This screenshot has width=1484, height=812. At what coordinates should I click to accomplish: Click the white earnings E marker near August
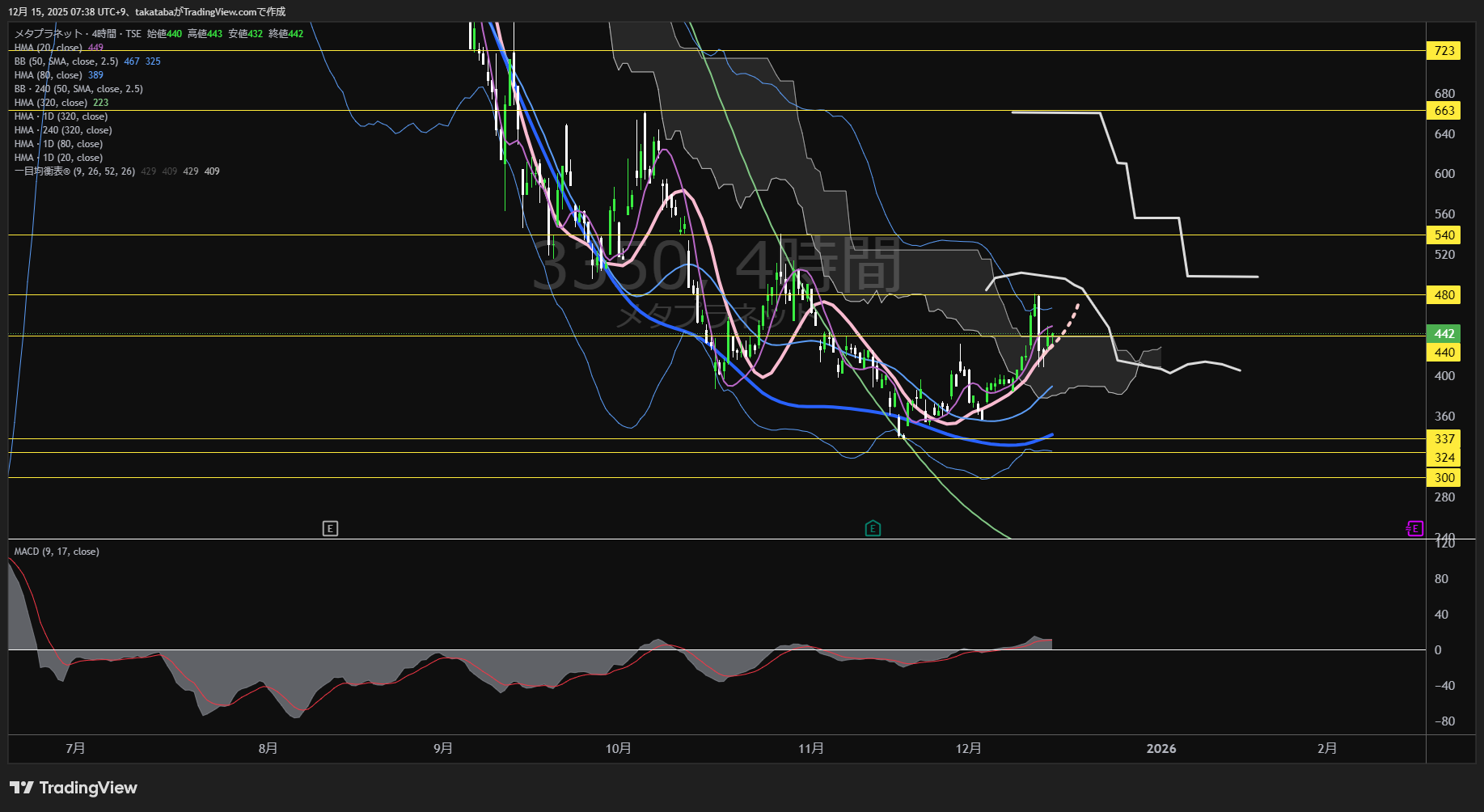click(x=330, y=529)
